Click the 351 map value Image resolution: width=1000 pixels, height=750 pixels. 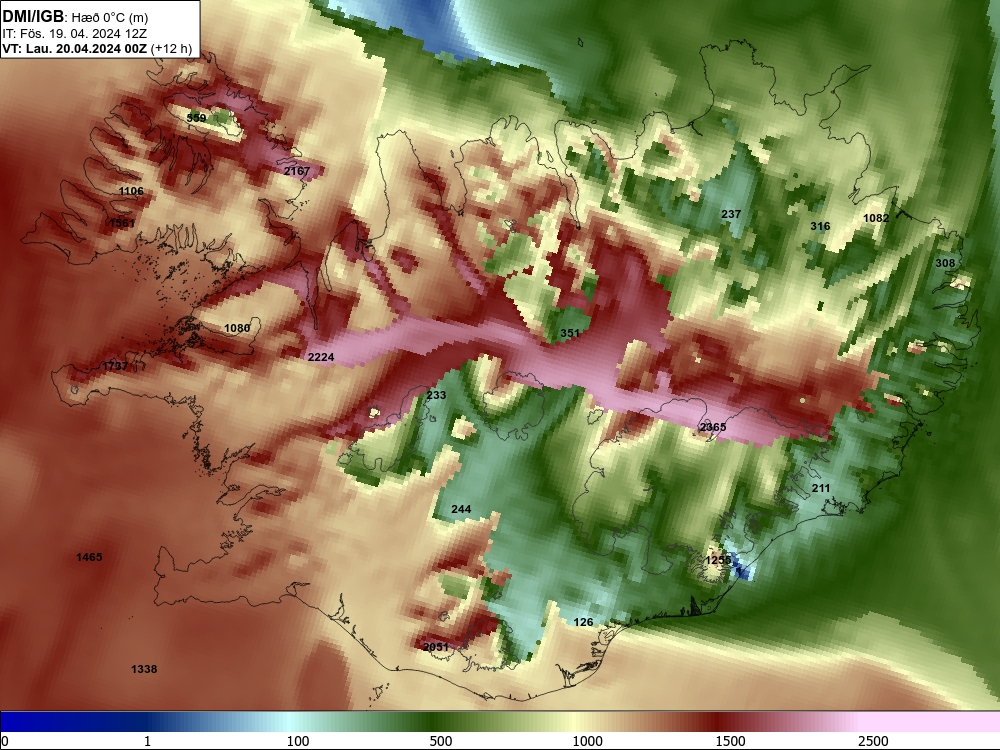click(x=570, y=333)
